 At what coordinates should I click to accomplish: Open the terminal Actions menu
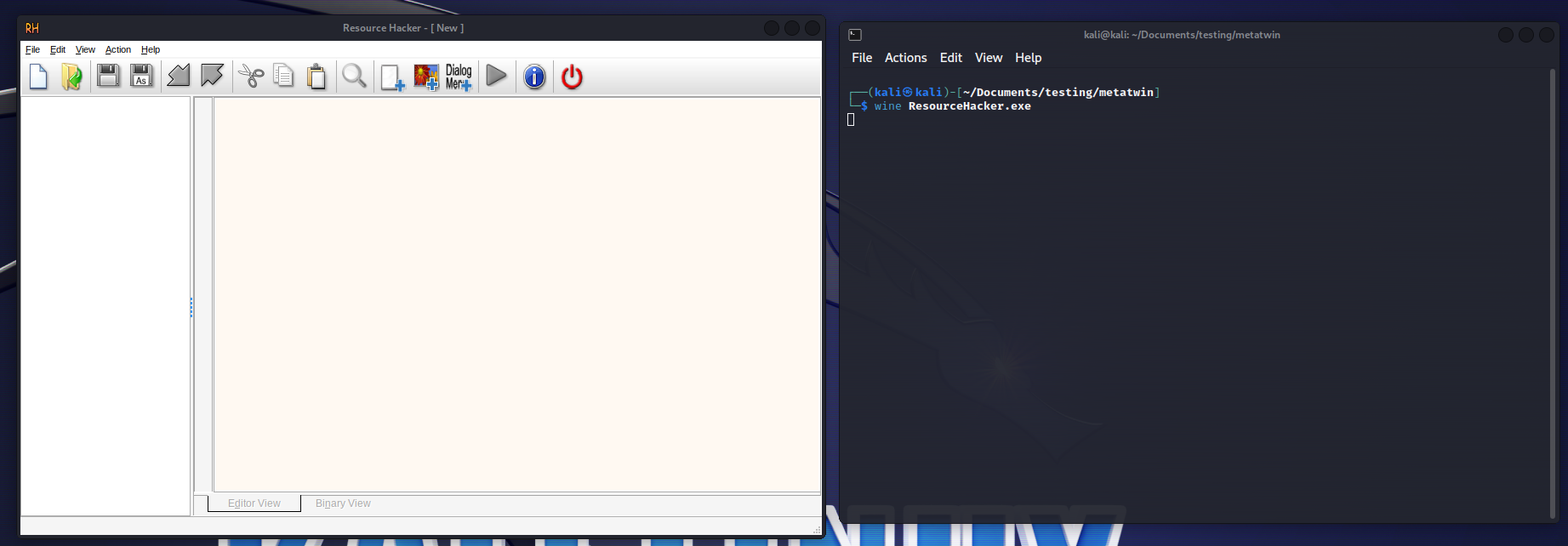click(905, 58)
